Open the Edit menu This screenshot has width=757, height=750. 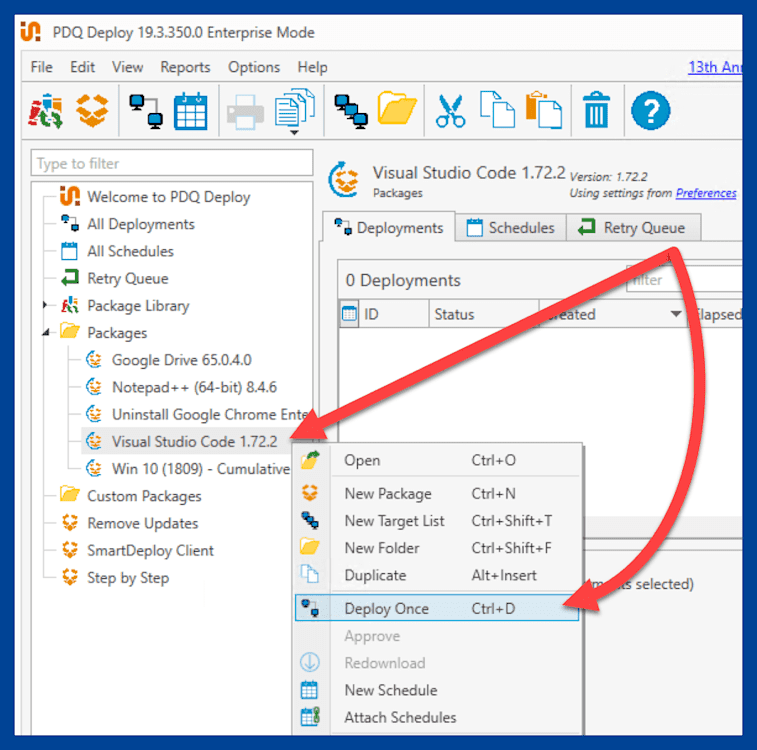[82, 67]
